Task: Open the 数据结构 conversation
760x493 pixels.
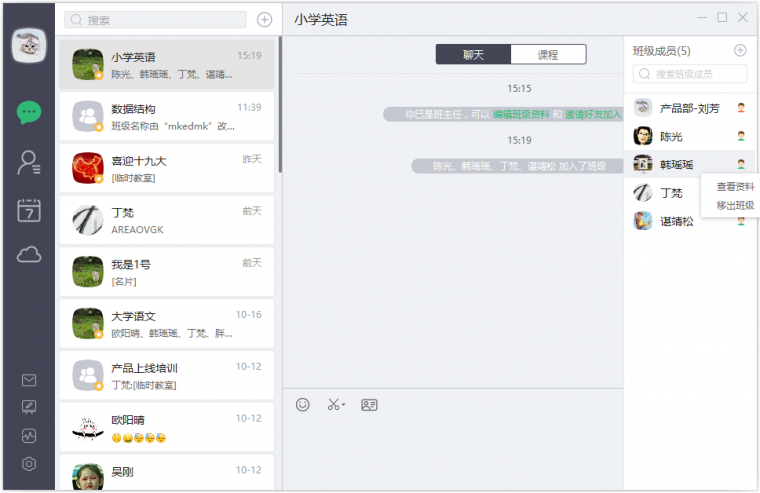Action: pyautogui.click(x=166, y=117)
